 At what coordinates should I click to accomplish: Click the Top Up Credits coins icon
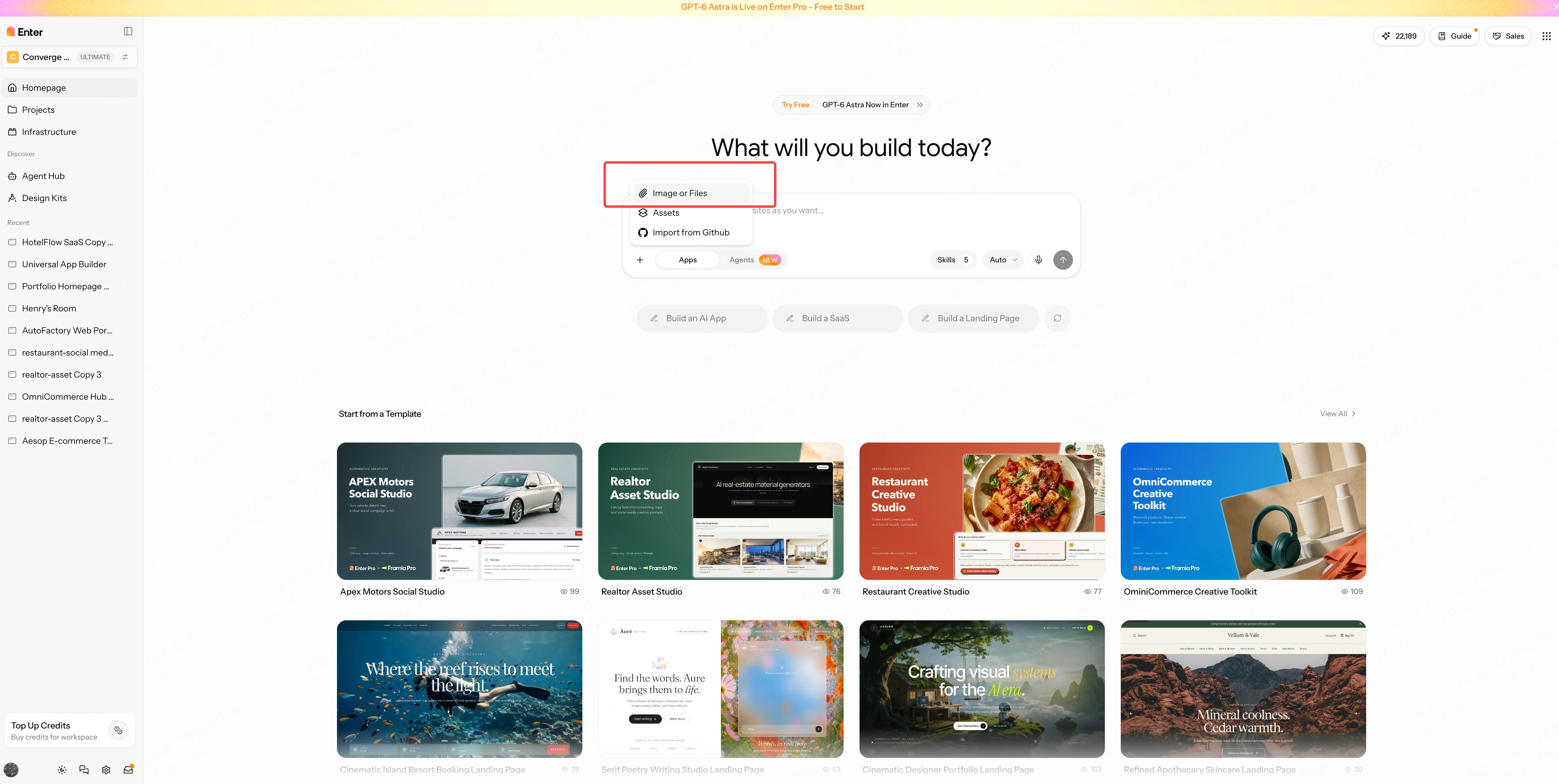[118, 730]
